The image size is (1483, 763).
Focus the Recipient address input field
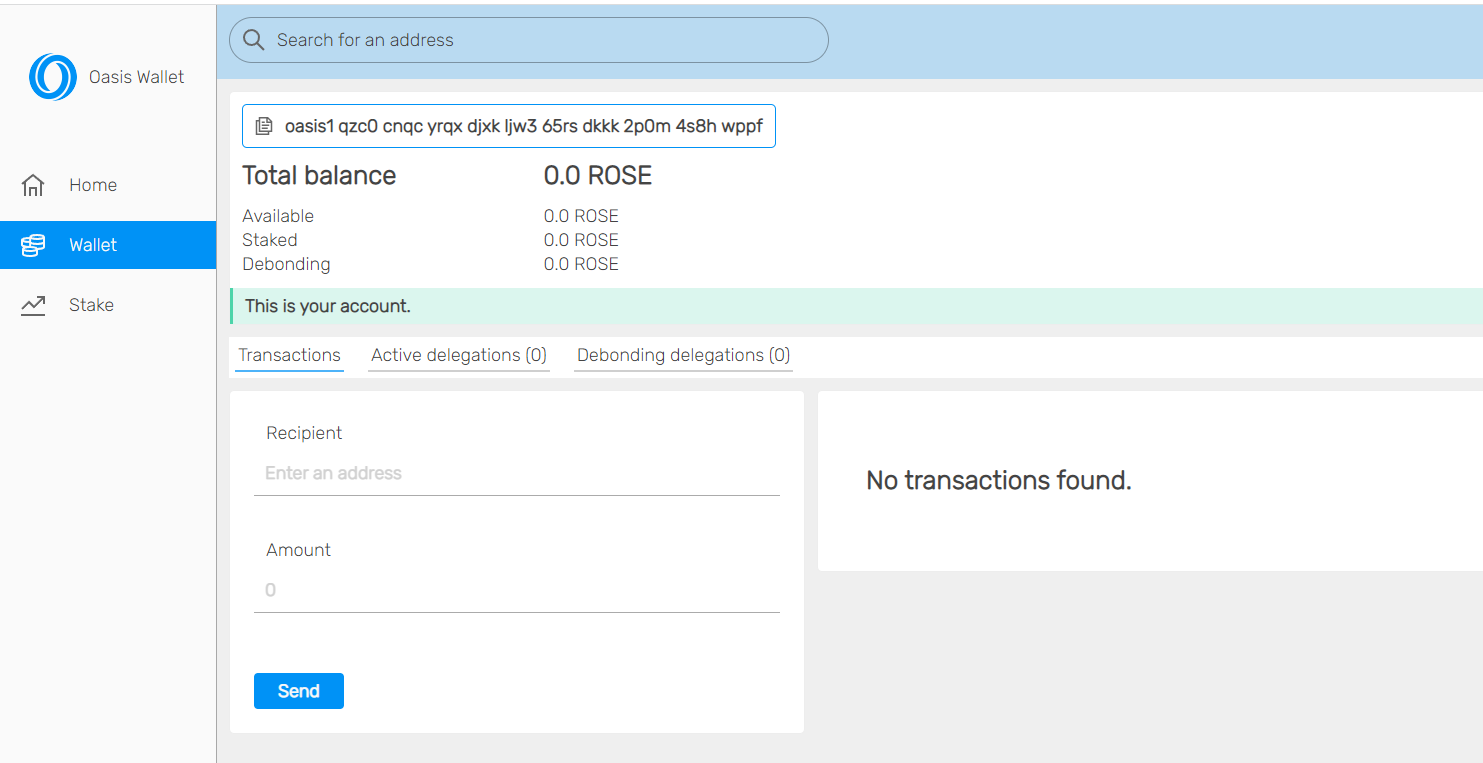point(517,473)
